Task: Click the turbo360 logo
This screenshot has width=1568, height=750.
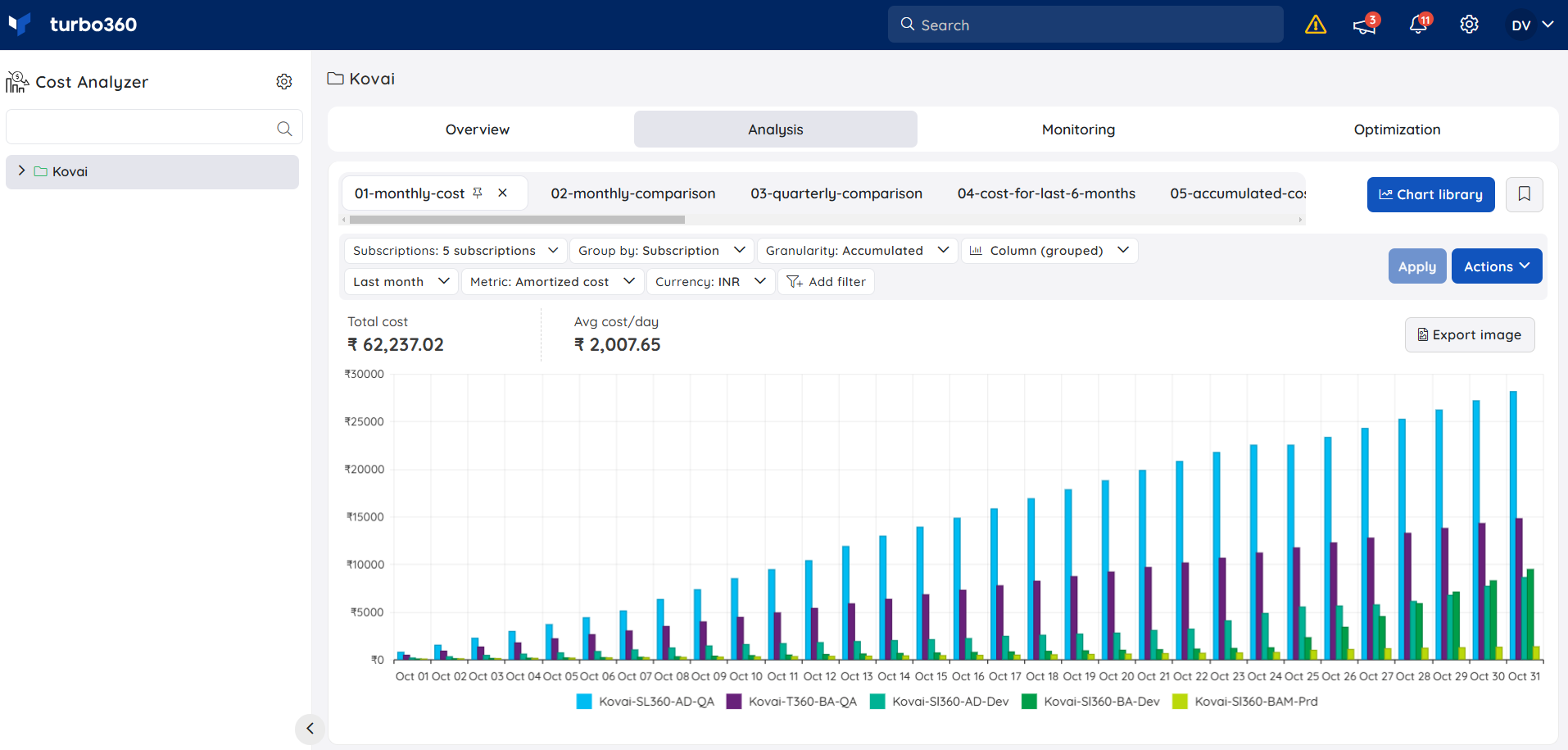Action: pos(72,25)
